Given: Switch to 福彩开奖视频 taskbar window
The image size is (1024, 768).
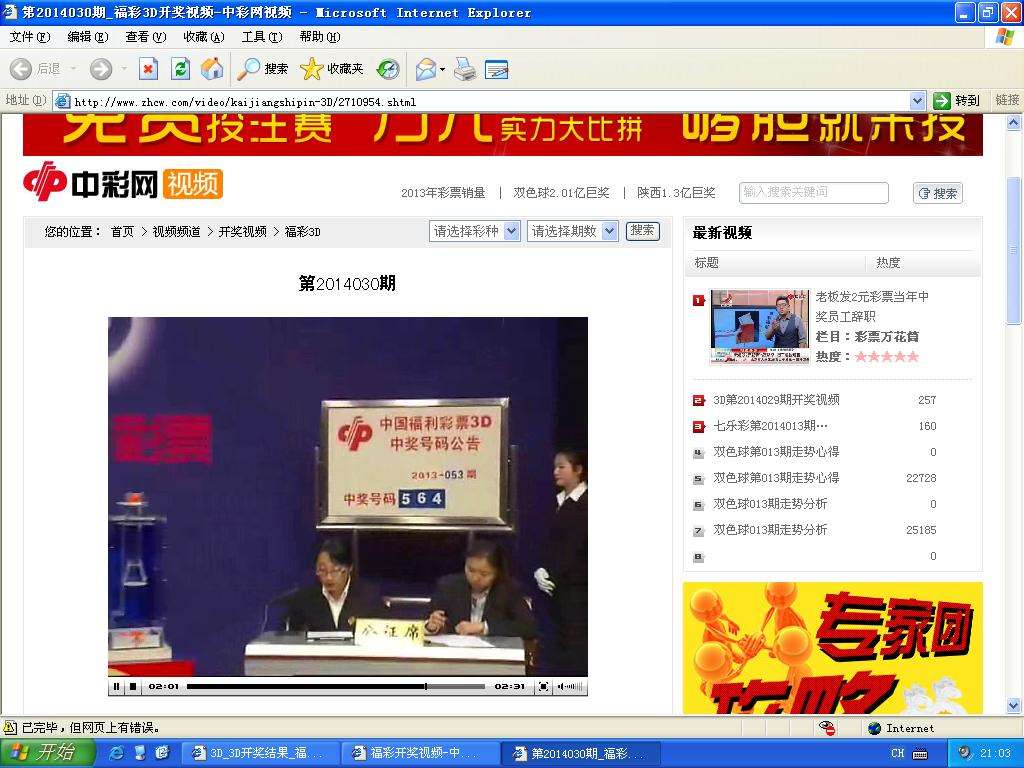Looking at the screenshot, I should 421,754.
